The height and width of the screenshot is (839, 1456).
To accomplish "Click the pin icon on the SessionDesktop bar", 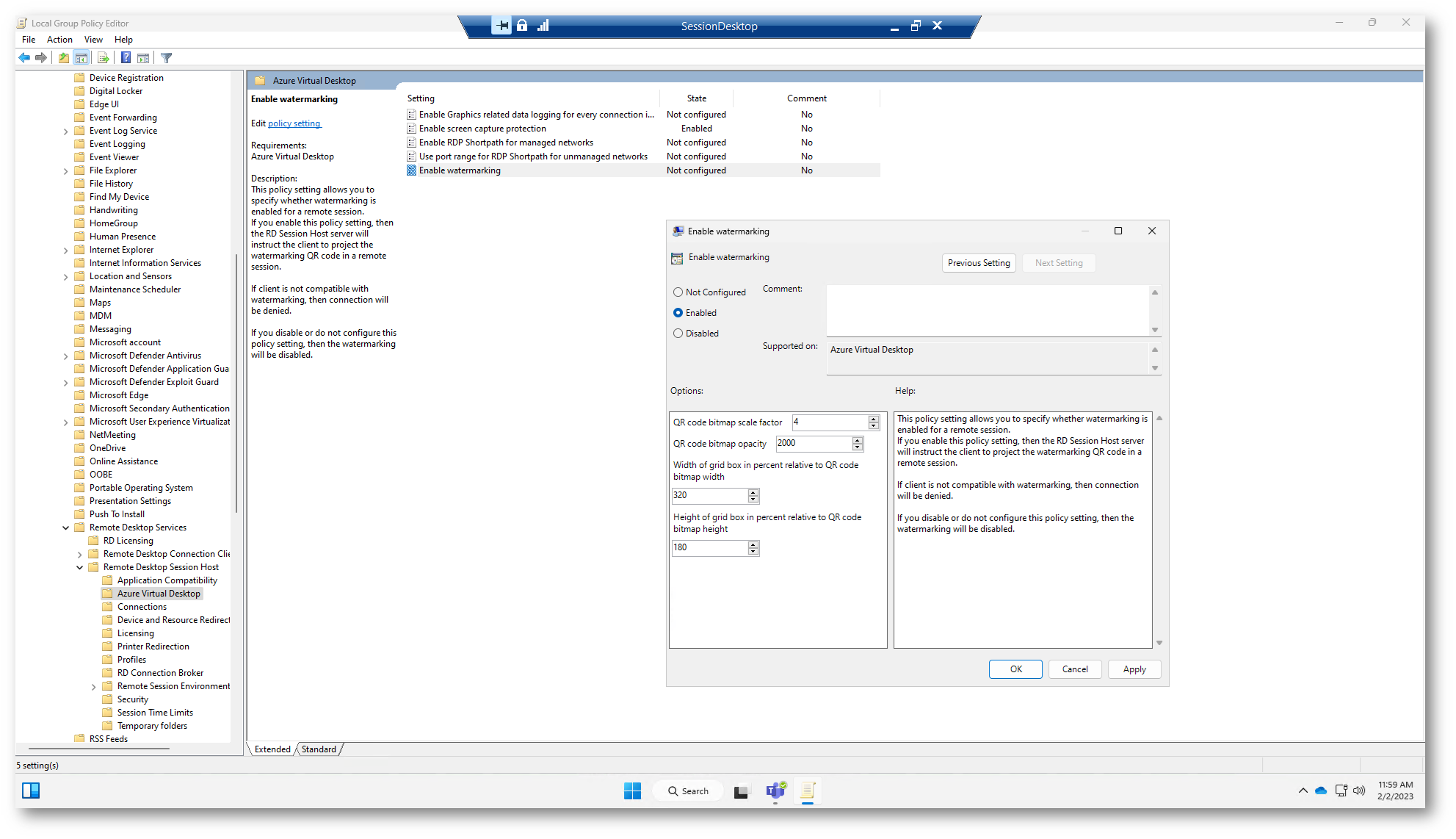I will [x=501, y=26].
